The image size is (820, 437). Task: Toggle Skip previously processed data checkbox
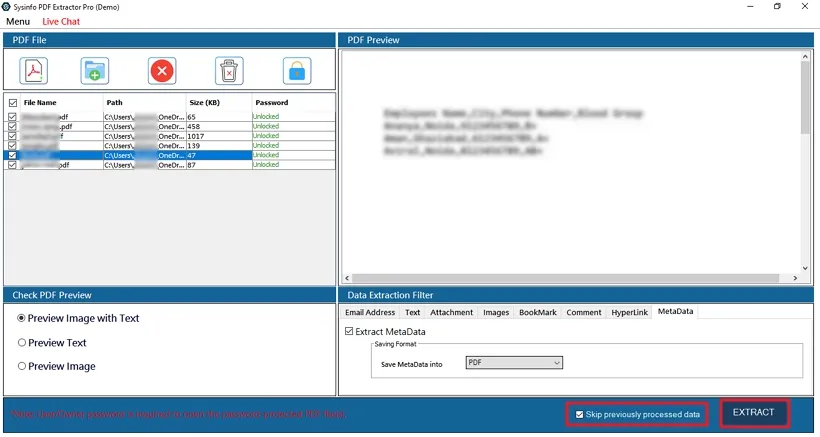[x=579, y=415]
